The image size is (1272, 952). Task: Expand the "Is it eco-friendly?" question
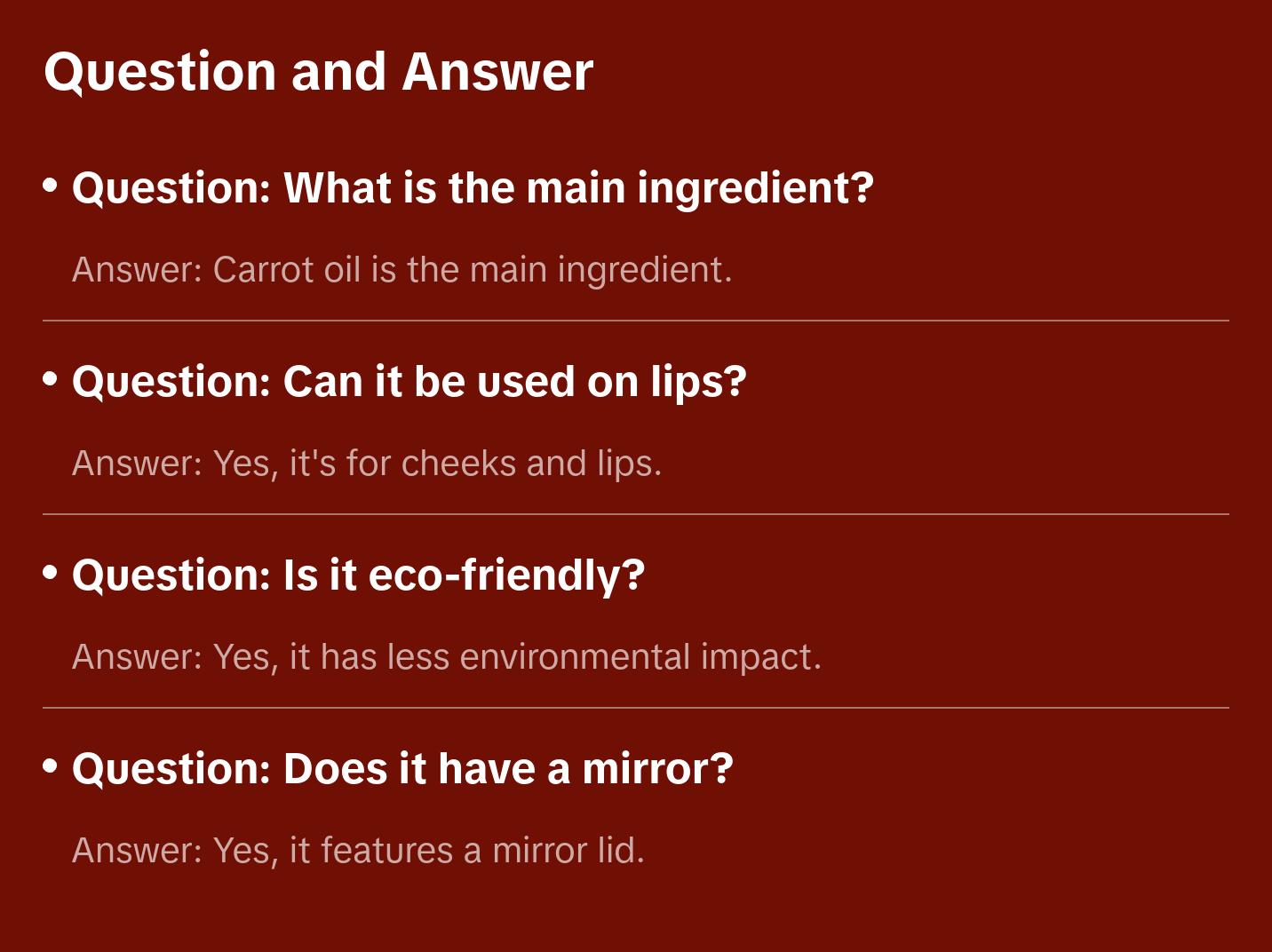358,575
